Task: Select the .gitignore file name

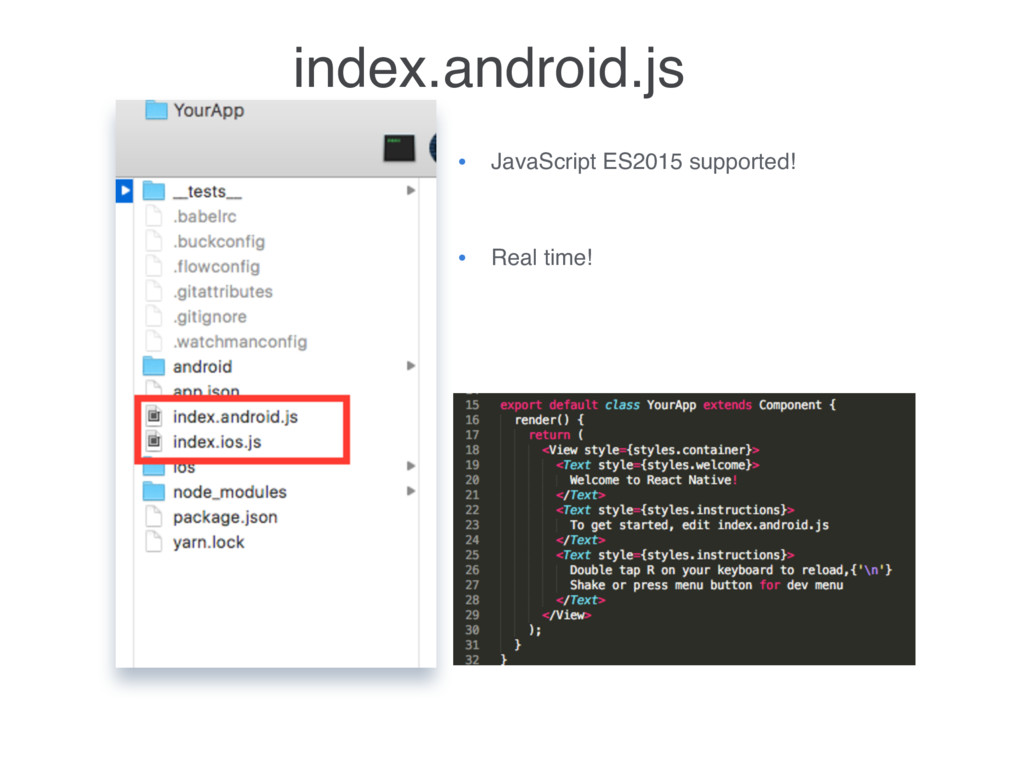Action: [210, 317]
